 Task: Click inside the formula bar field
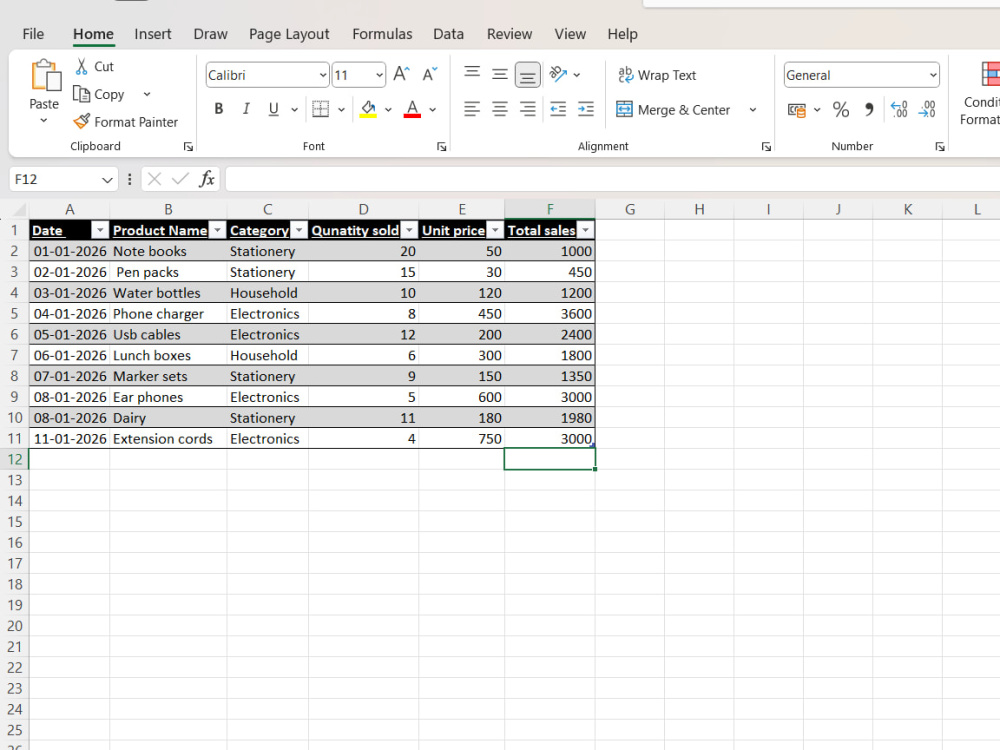[612, 179]
